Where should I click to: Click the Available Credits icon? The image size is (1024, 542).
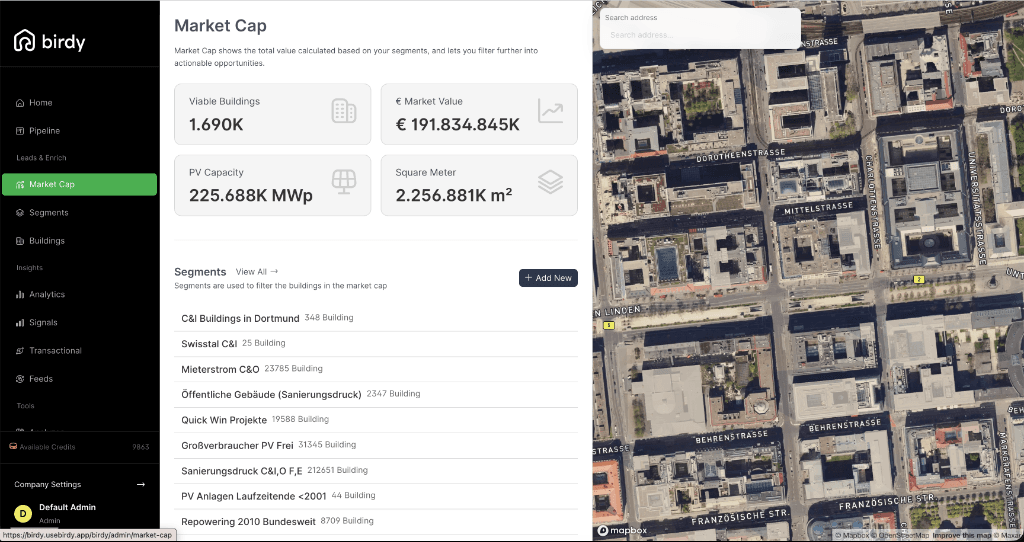pyautogui.click(x=13, y=447)
